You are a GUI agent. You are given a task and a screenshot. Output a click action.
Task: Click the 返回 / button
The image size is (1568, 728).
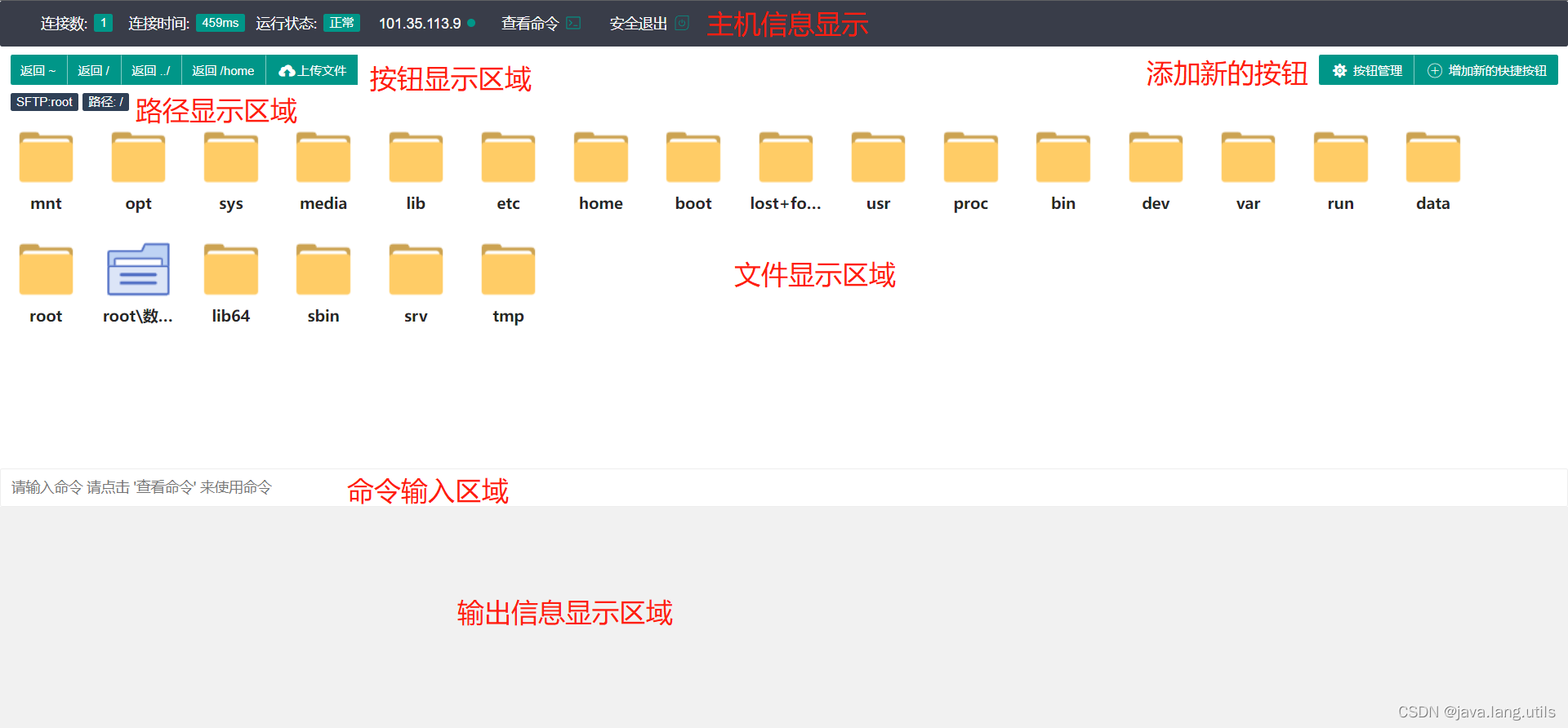[x=94, y=70]
